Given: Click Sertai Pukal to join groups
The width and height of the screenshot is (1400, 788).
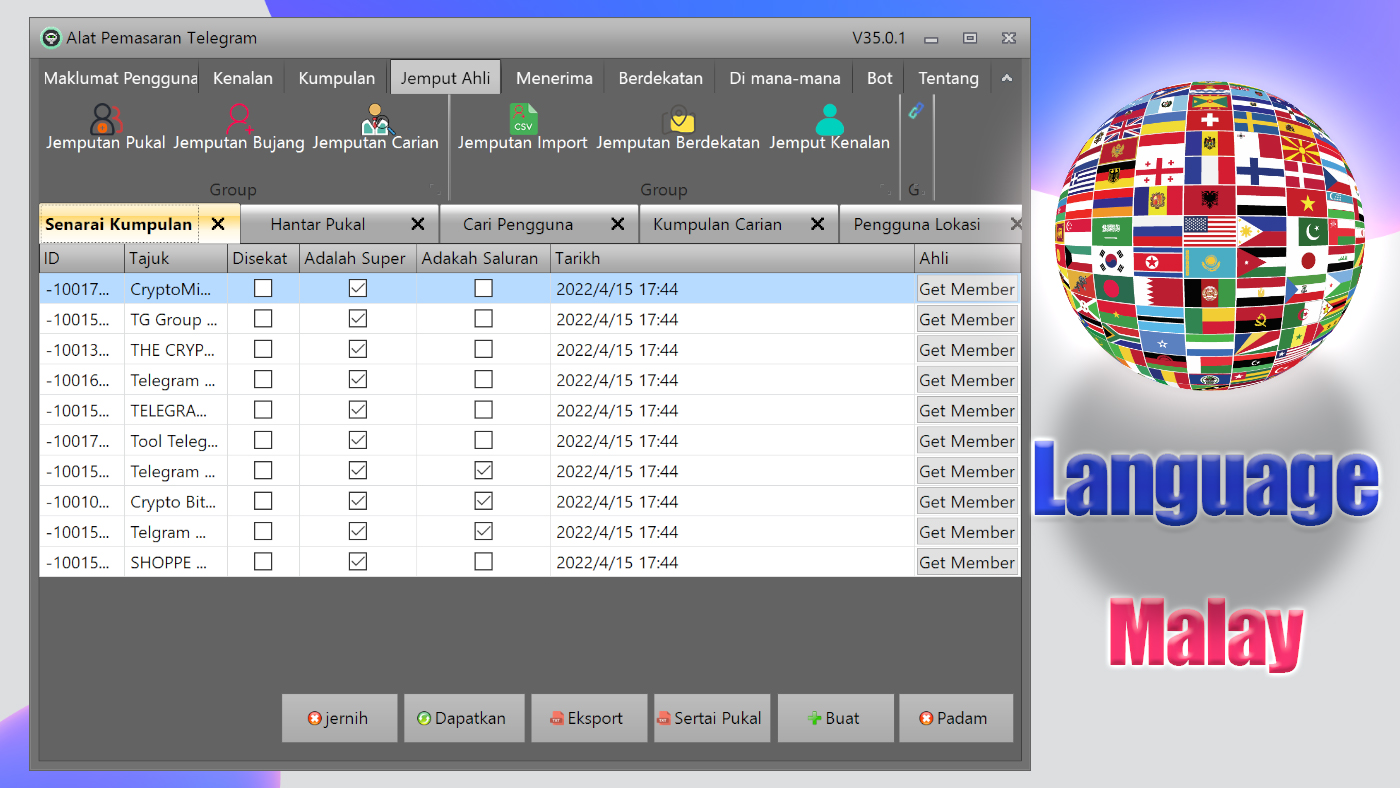Looking at the screenshot, I should click(x=712, y=717).
